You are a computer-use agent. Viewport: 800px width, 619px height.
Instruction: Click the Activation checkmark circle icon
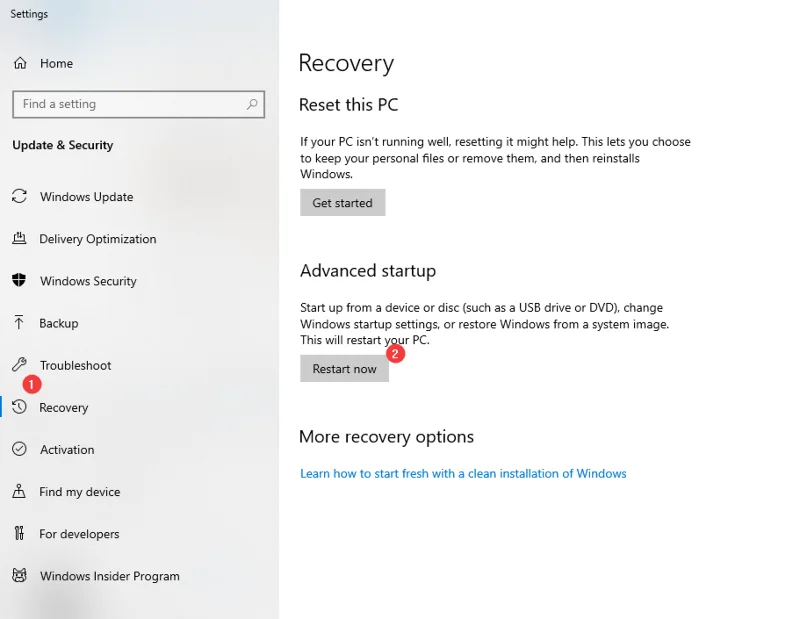(x=19, y=449)
